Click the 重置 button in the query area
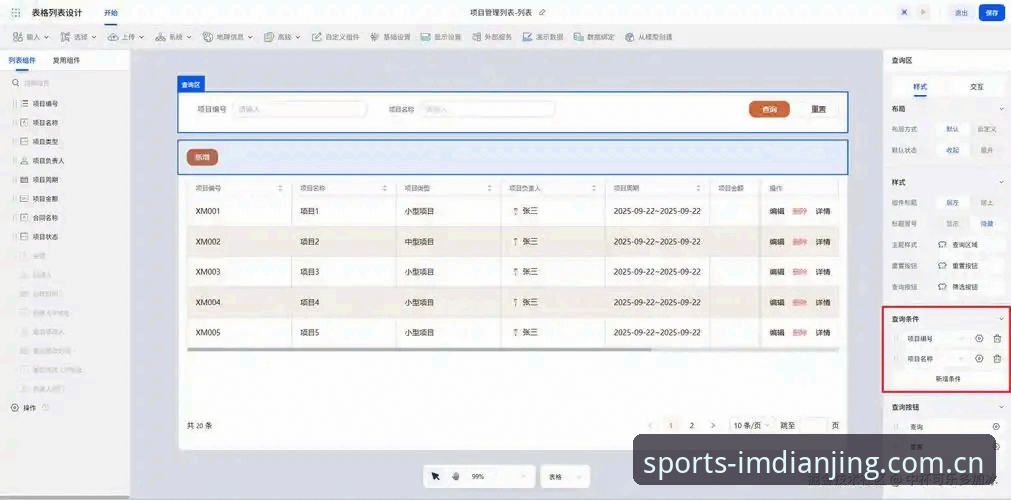The width and height of the screenshot is (1011, 500). click(x=818, y=109)
